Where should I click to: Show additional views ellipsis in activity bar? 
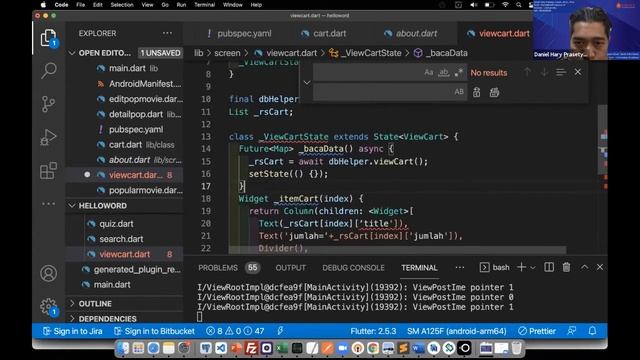(x=48, y=204)
